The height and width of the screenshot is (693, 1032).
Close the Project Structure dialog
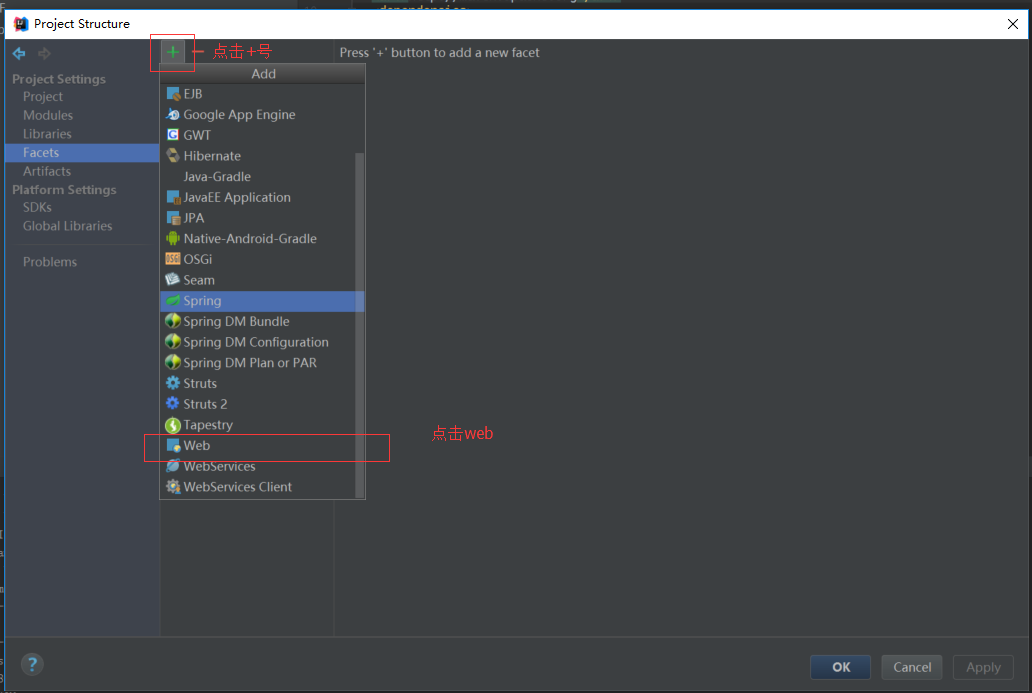click(x=1012, y=24)
